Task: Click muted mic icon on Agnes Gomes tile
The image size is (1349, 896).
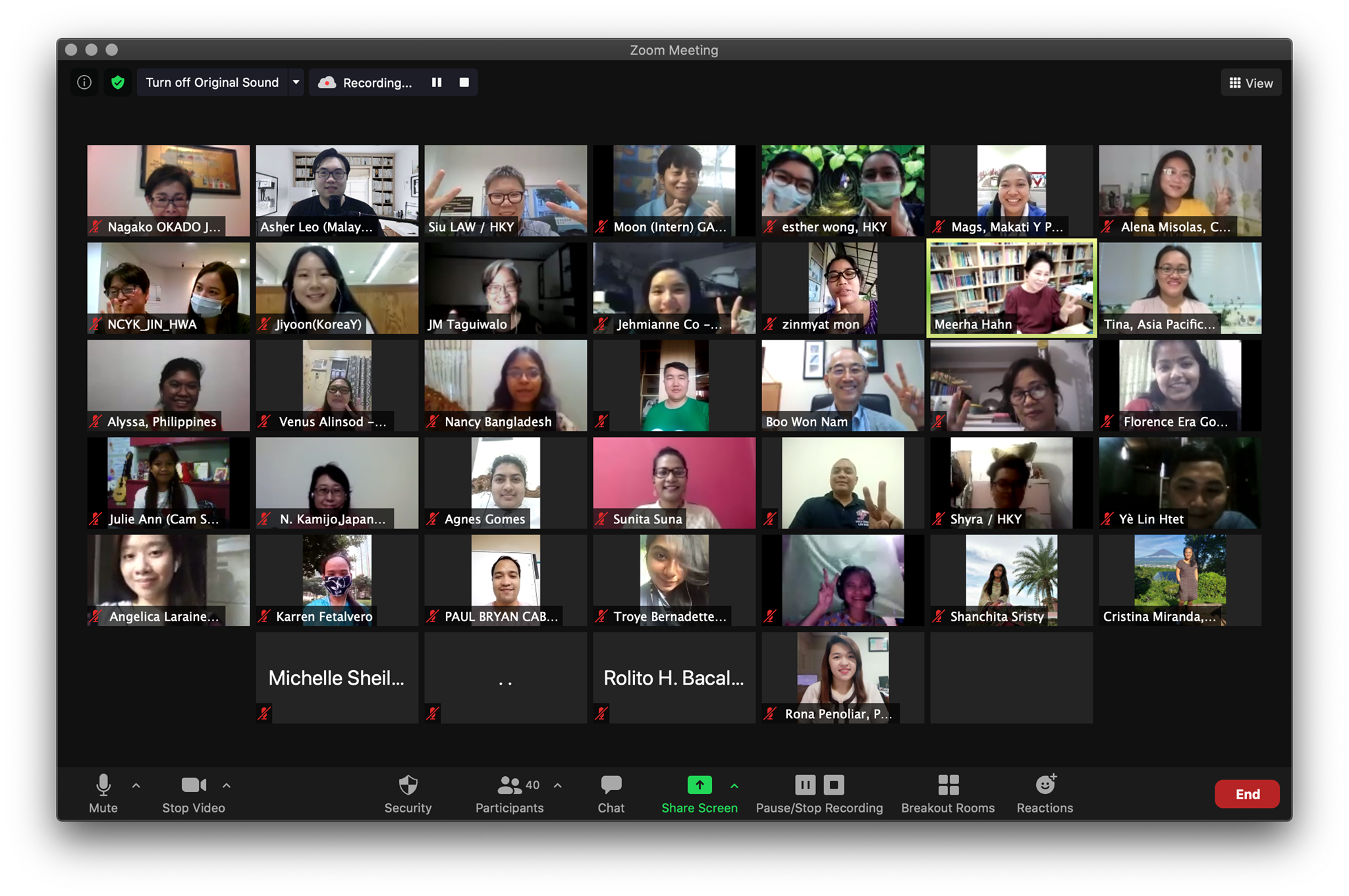Action: [x=433, y=519]
